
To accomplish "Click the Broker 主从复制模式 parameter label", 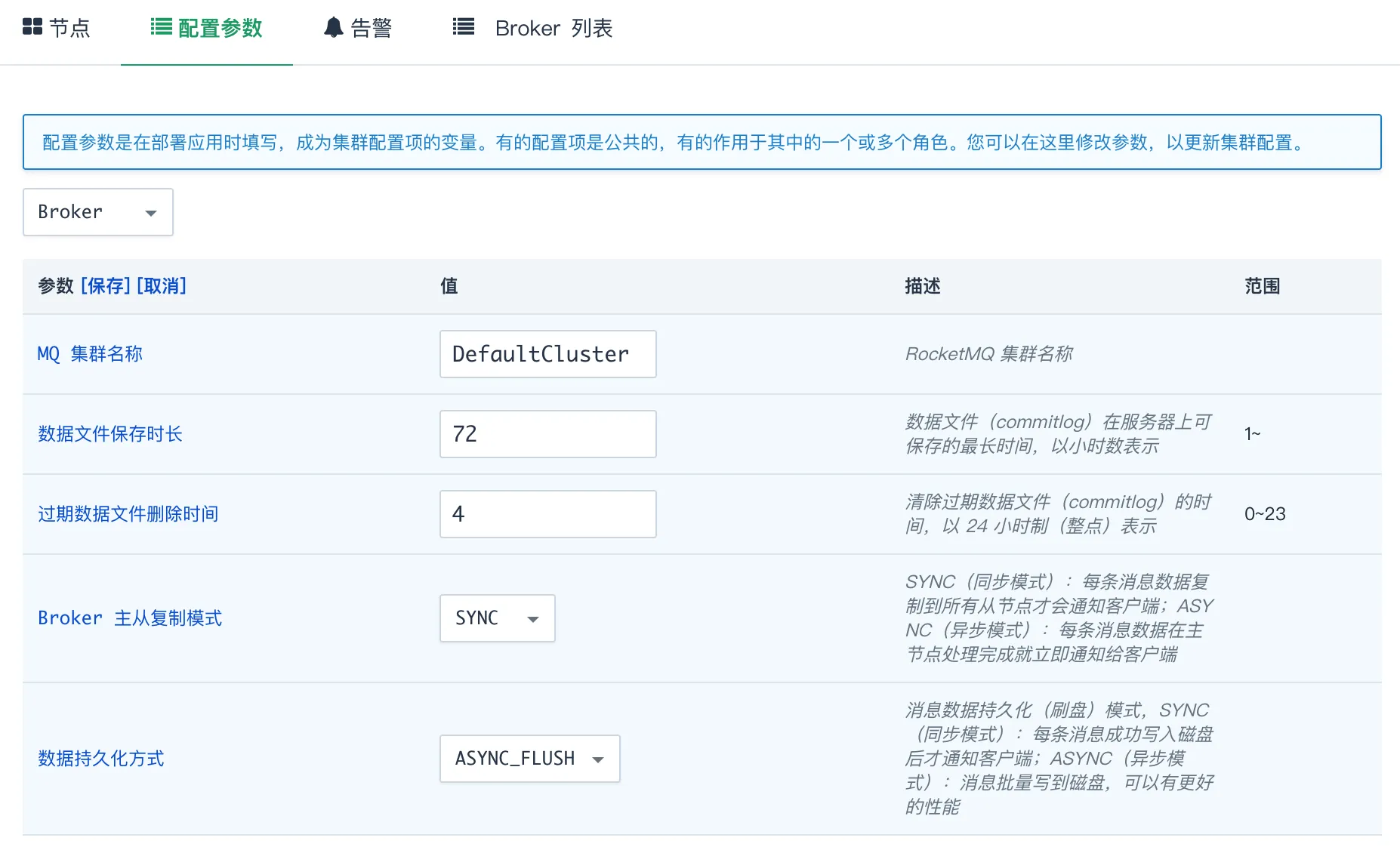I will (130, 618).
